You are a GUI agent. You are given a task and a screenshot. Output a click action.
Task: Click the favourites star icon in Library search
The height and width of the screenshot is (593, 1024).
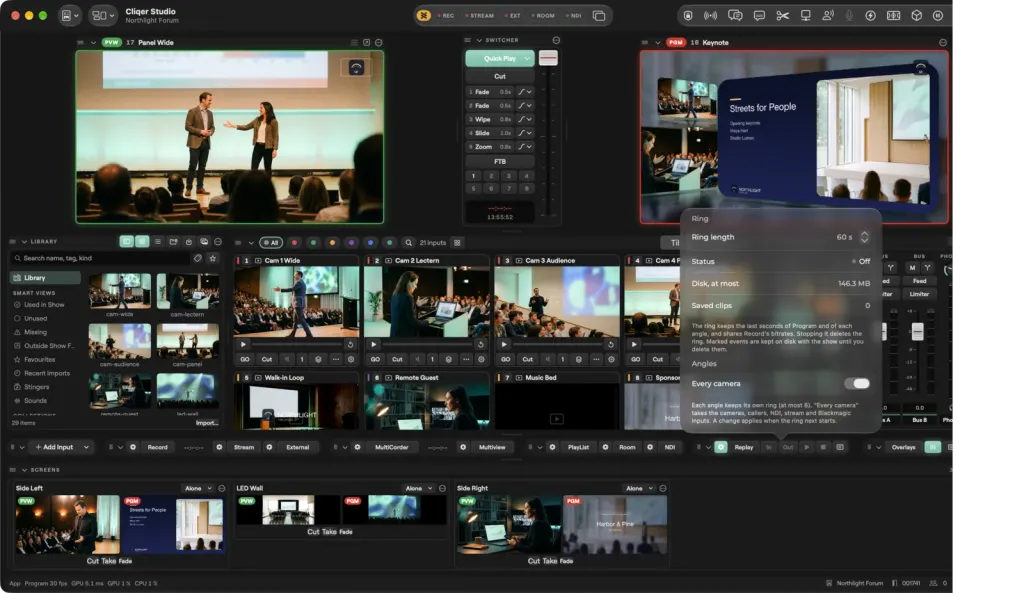[x=213, y=259]
